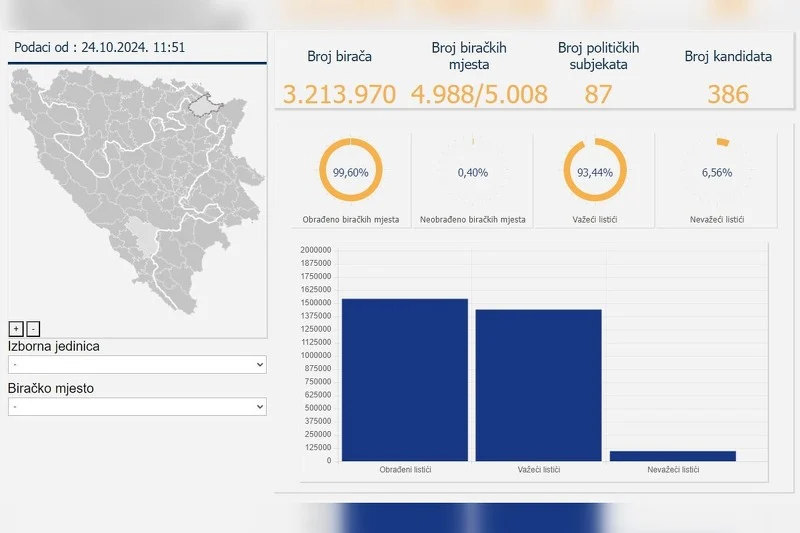Click the Obrađeno biračkih mjesta 99,60% donut
Image resolution: width=800 pixels, height=533 pixels.
click(x=350, y=171)
